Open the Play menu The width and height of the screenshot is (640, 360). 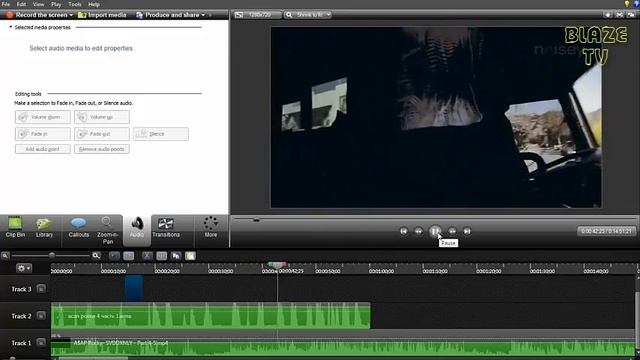(56, 4)
